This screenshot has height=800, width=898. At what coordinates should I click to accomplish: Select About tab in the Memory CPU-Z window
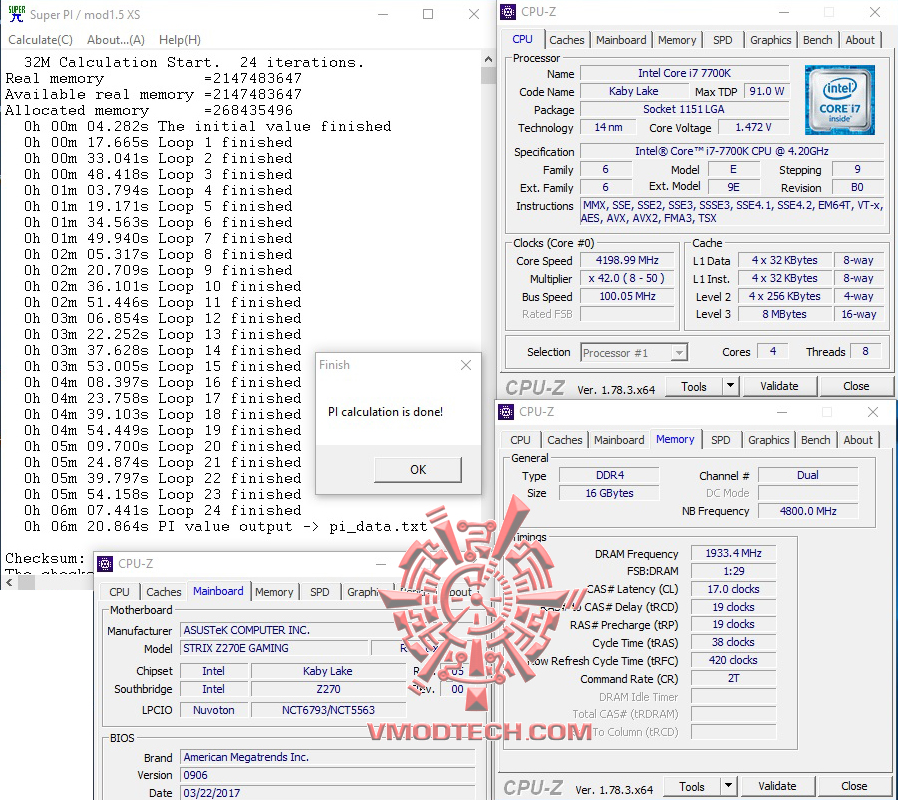(857, 440)
